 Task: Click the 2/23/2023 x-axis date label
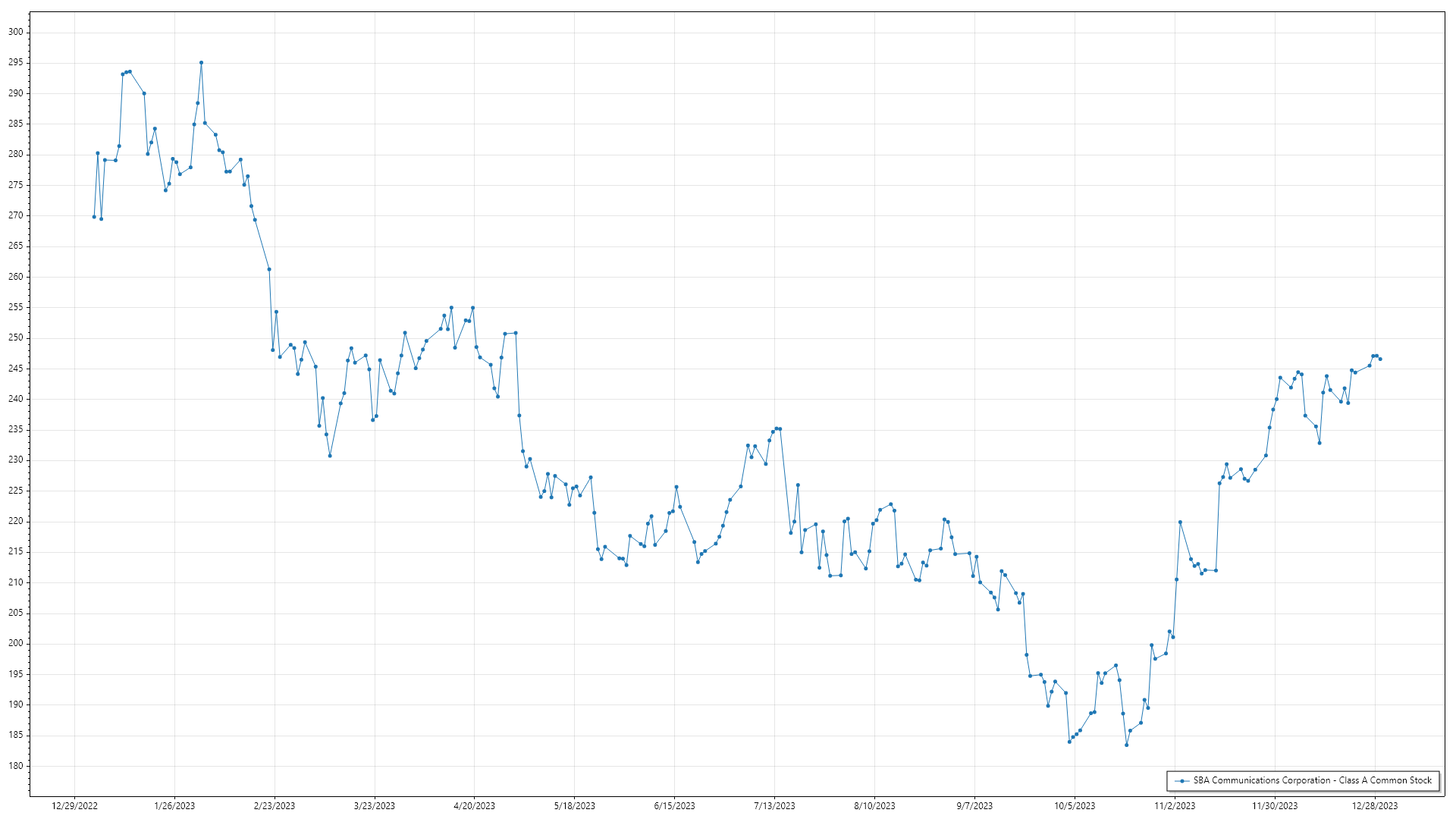pos(275,806)
